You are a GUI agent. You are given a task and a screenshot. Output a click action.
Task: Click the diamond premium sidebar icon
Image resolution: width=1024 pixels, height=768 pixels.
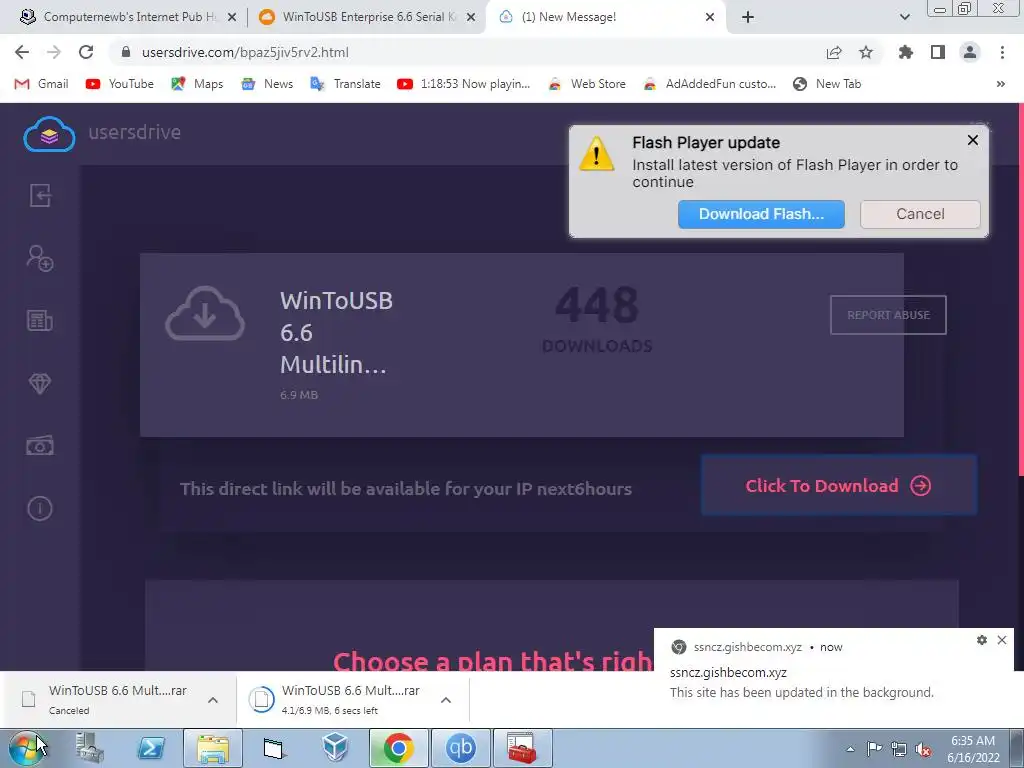click(40, 383)
